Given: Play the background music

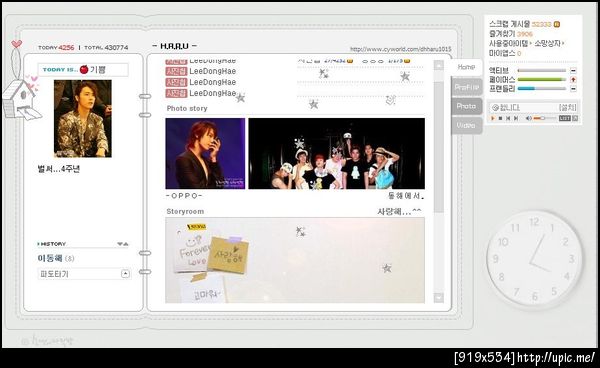Looking at the screenshot, I should [493, 119].
